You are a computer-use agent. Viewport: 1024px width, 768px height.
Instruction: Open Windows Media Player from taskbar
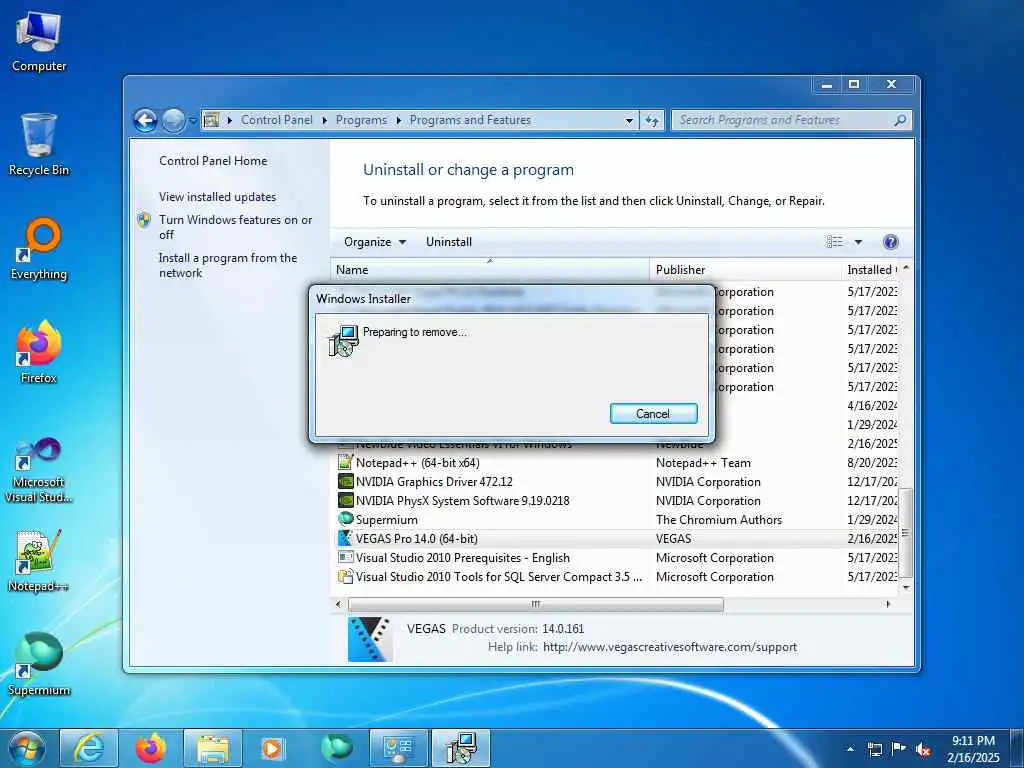[272, 748]
